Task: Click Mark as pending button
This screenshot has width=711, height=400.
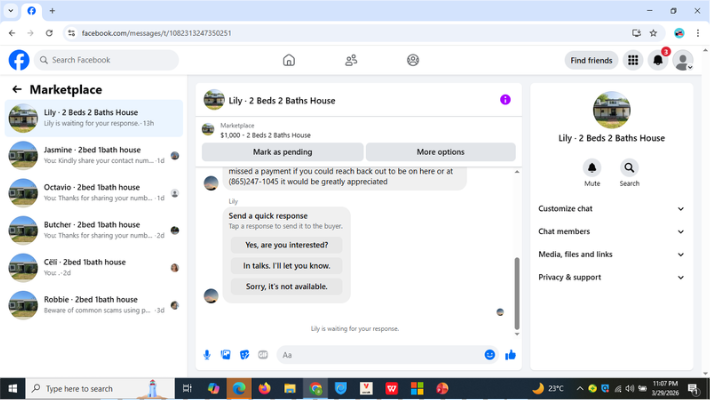Action: pos(282,152)
